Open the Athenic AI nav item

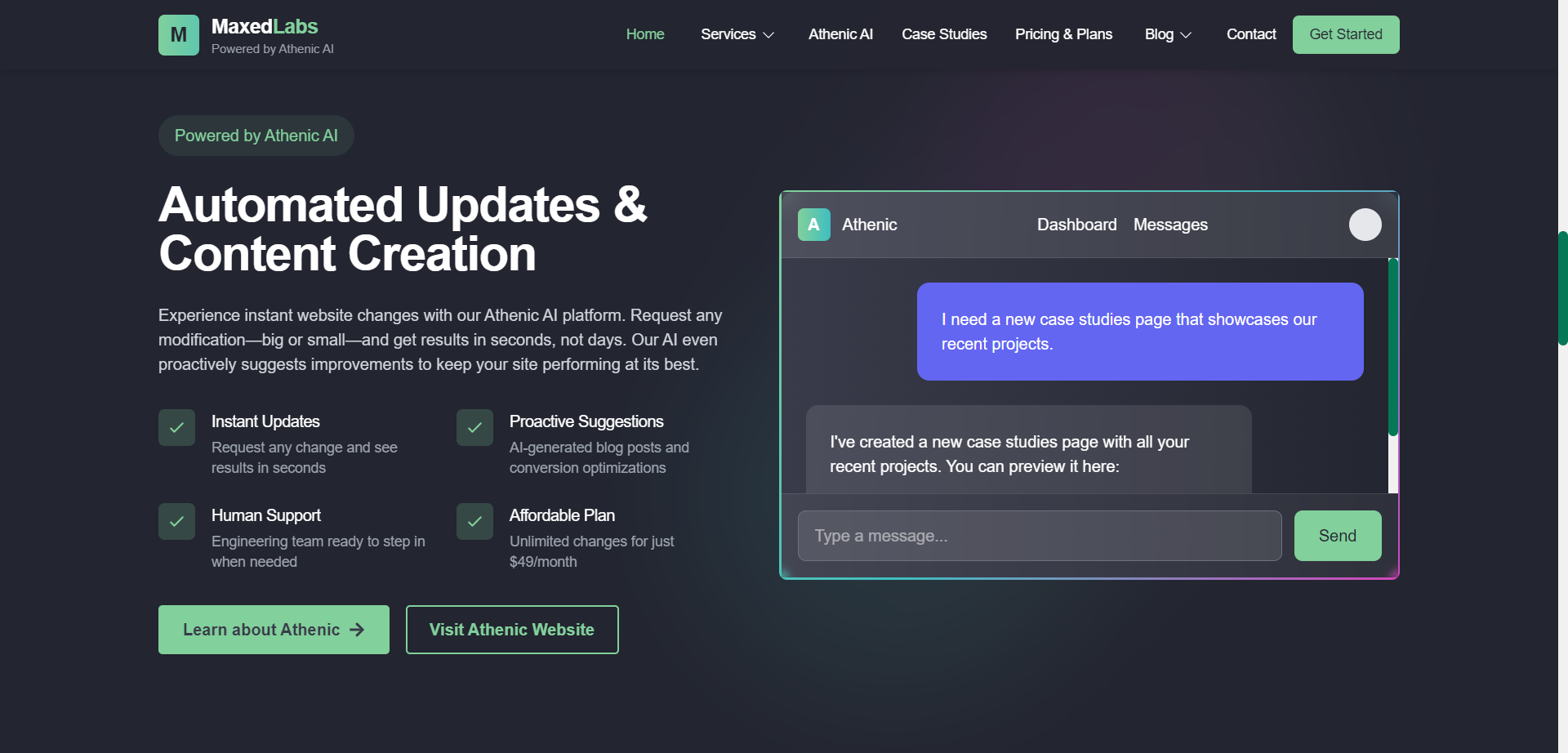click(840, 34)
